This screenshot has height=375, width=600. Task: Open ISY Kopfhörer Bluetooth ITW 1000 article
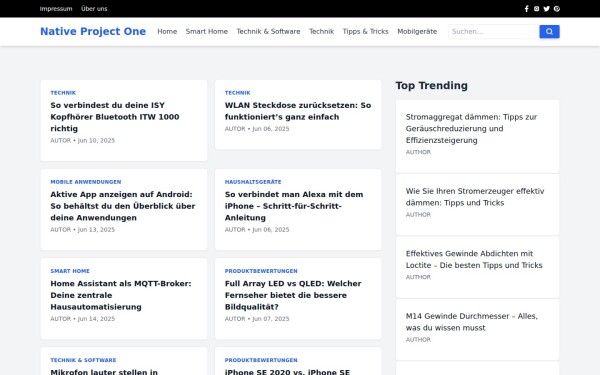(x=115, y=117)
